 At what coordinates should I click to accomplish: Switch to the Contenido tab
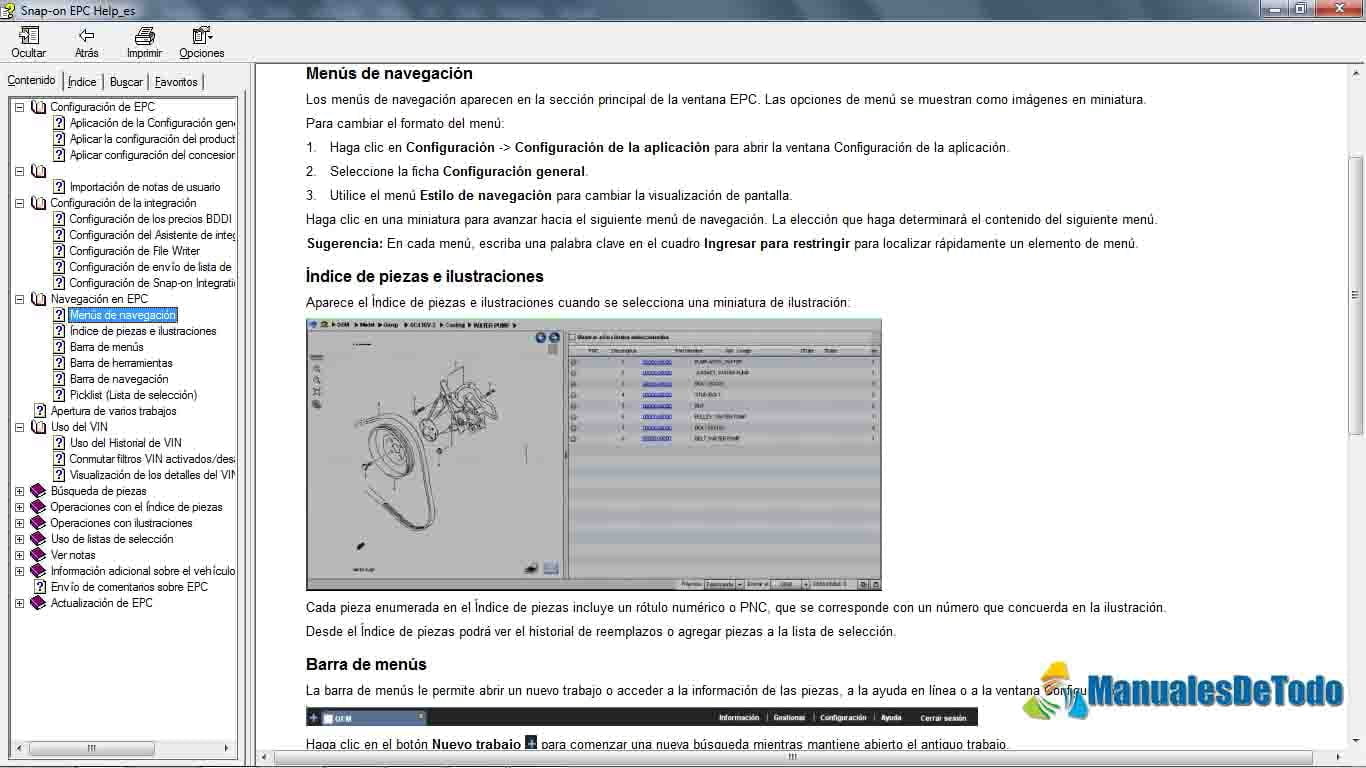tap(32, 80)
